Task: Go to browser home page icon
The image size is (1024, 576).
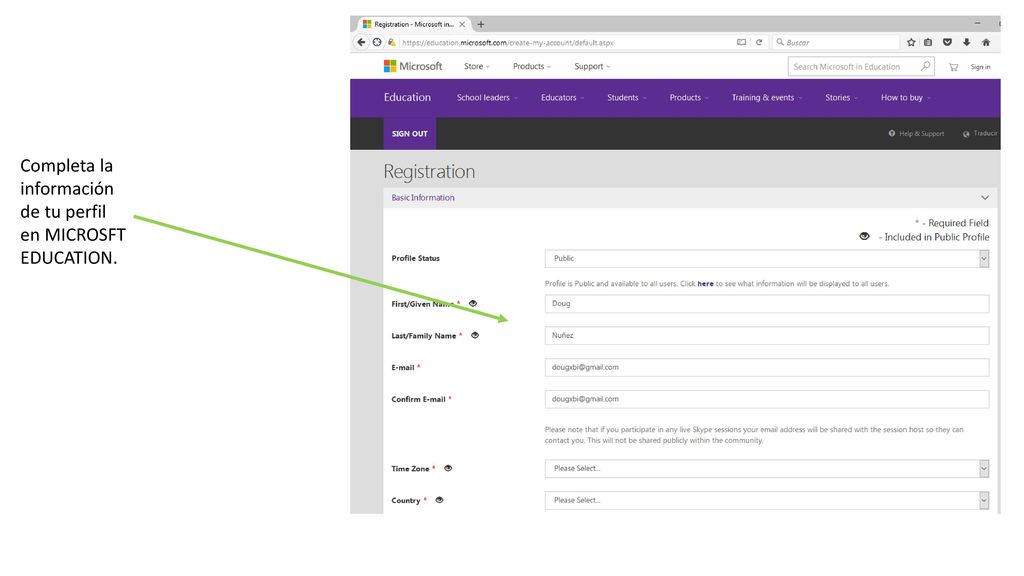Action: 986,42
